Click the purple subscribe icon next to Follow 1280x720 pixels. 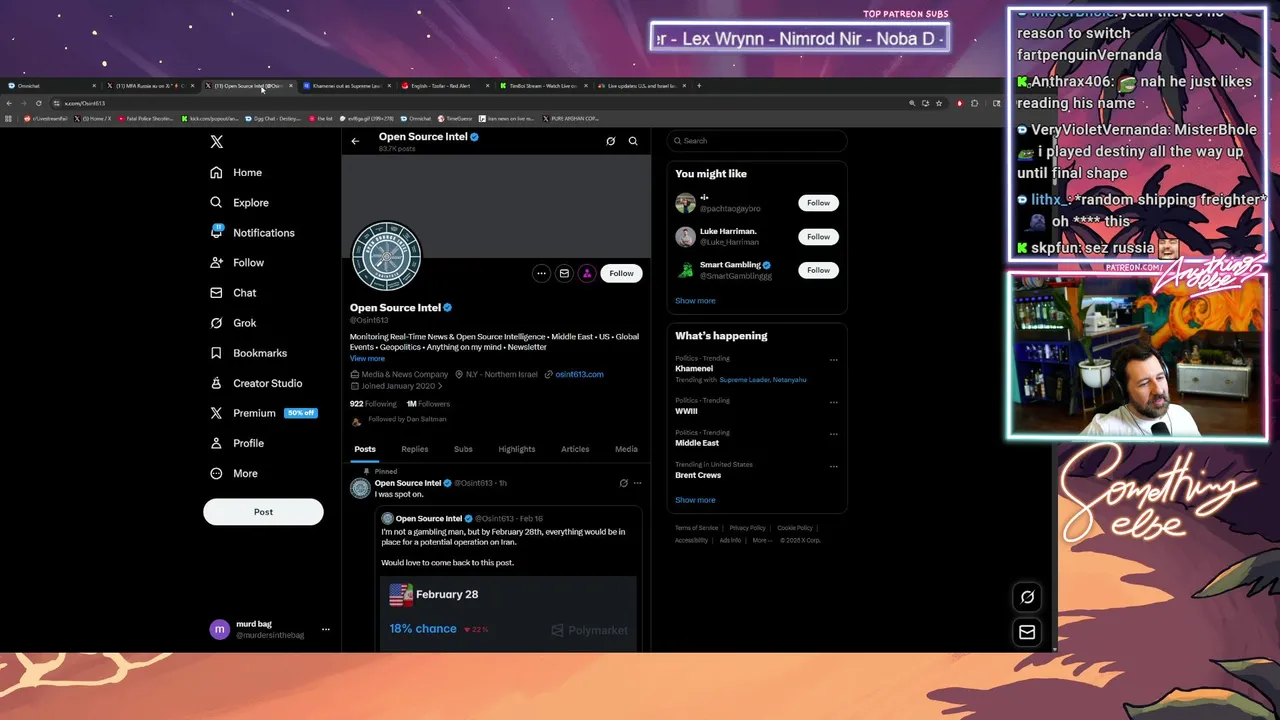pyautogui.click(x=587, y=273)
